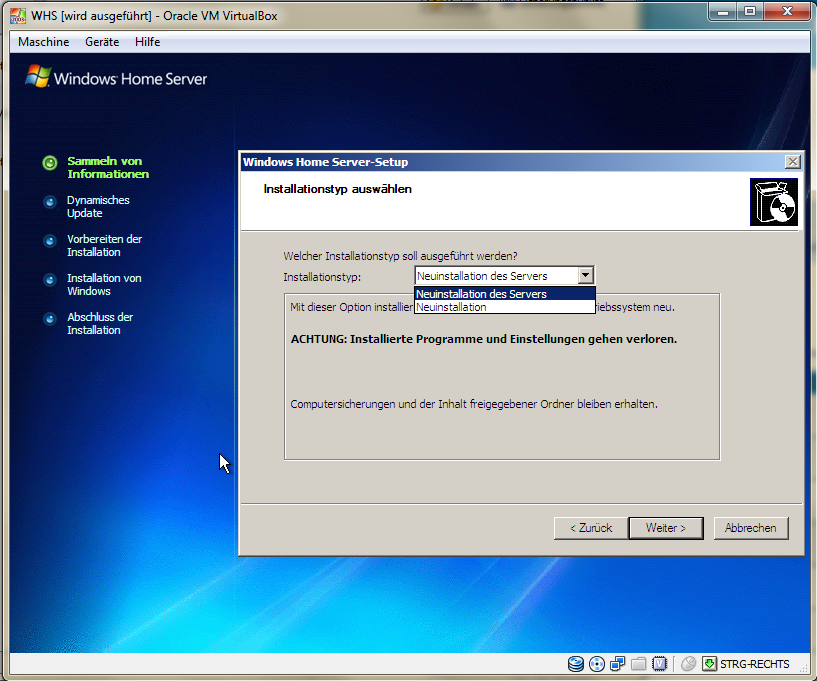Maximize the VirtualBox window

coord(750,11)
